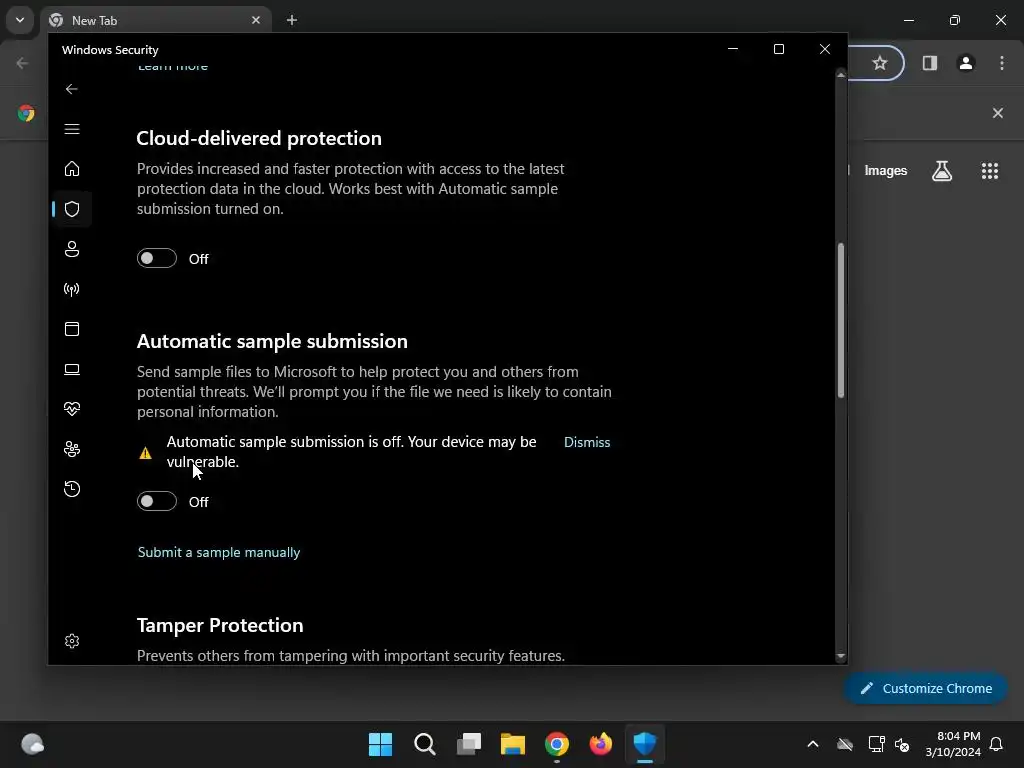The height and width of the screenshot is (768, 1024).
Task: Click the Tamper Protection heading
Action: (x=220, y=626)
